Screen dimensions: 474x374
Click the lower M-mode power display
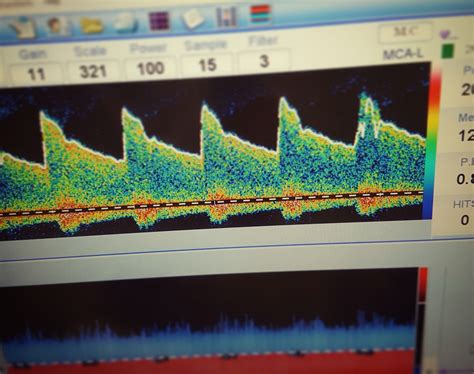[208, 320]
